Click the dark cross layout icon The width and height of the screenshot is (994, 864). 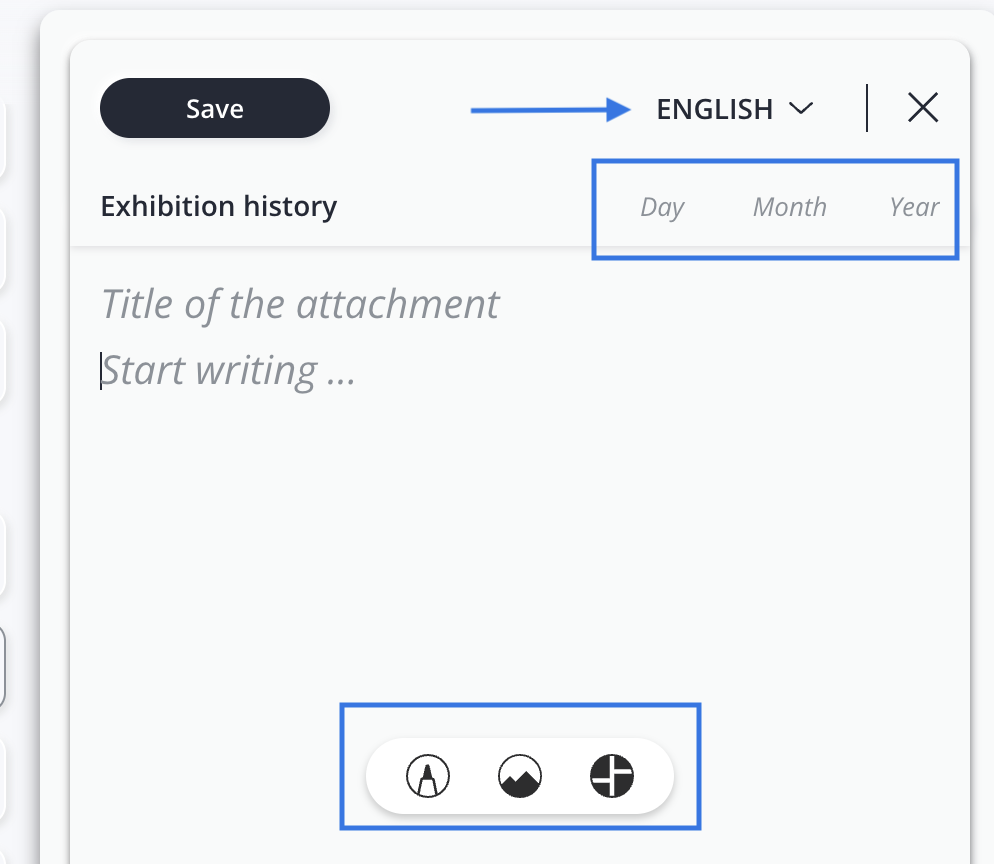click(612, 776)
